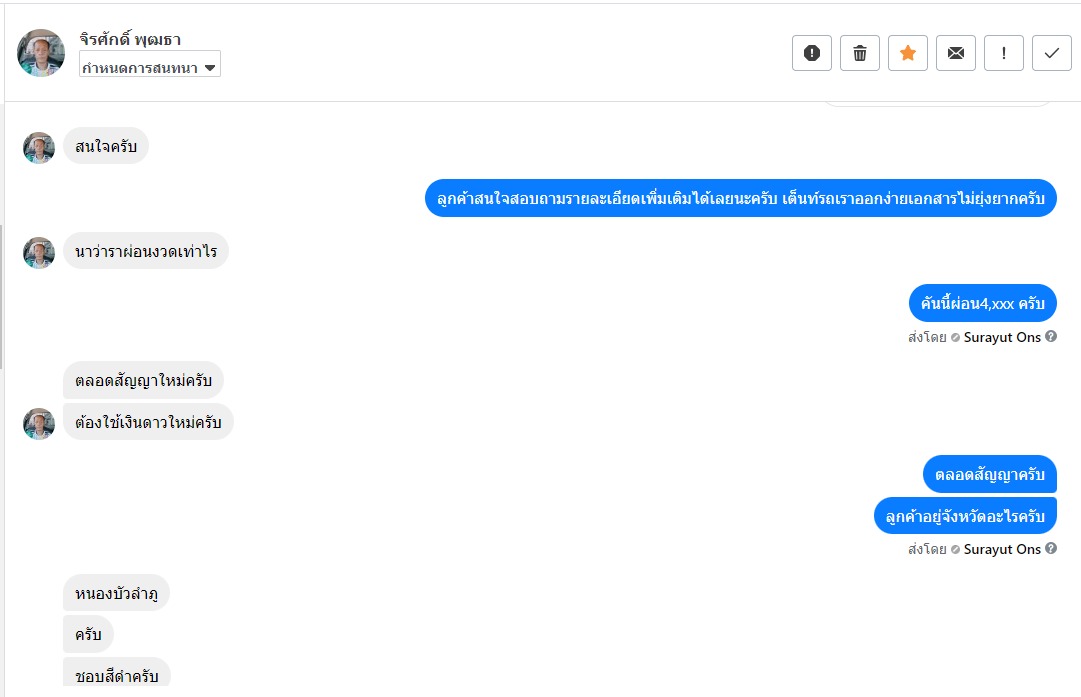Click help icon beside second Surayut Ons
This screenshot has width=1081, height=697.
click(1051, 549)
